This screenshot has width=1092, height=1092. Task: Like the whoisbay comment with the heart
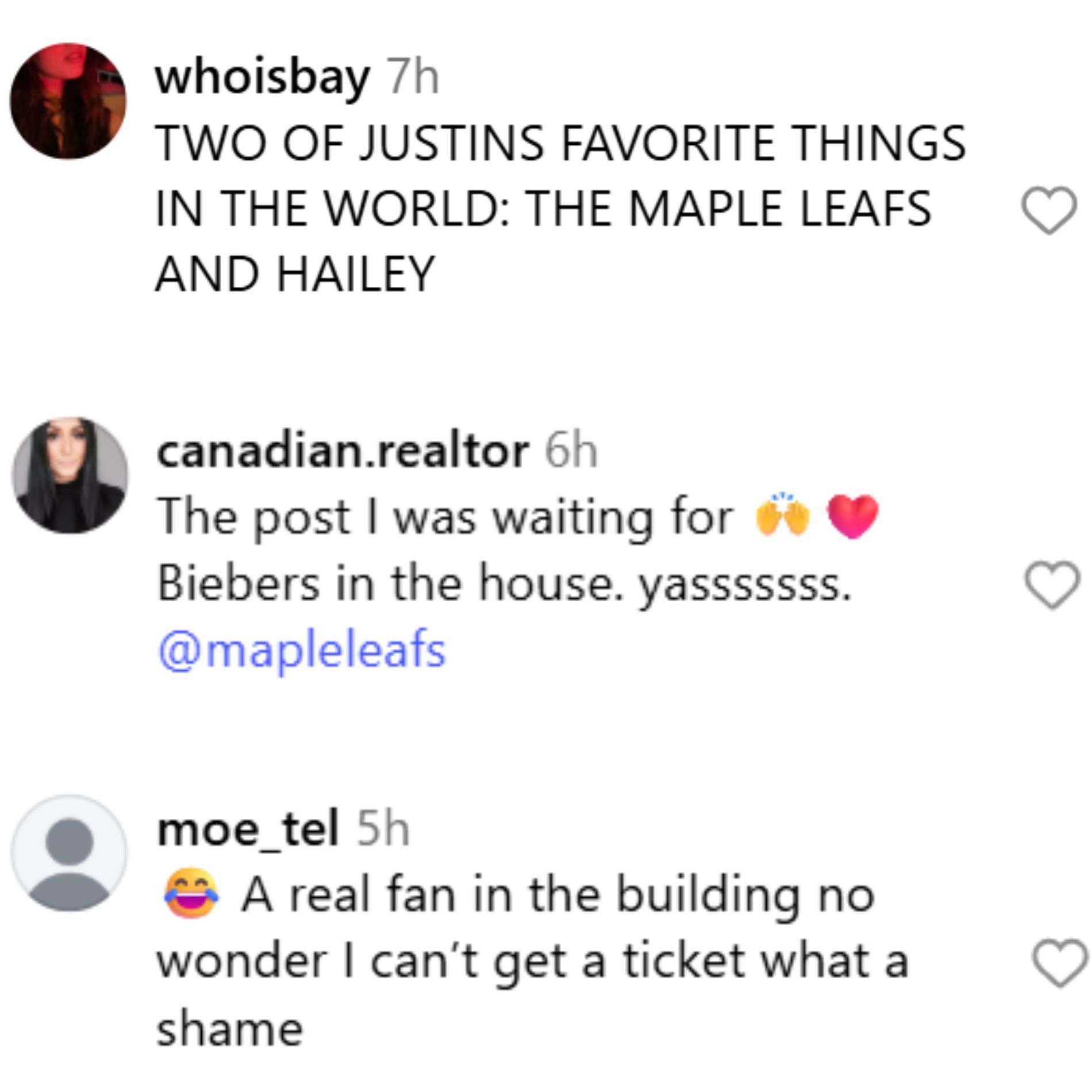click(1048, 210)
